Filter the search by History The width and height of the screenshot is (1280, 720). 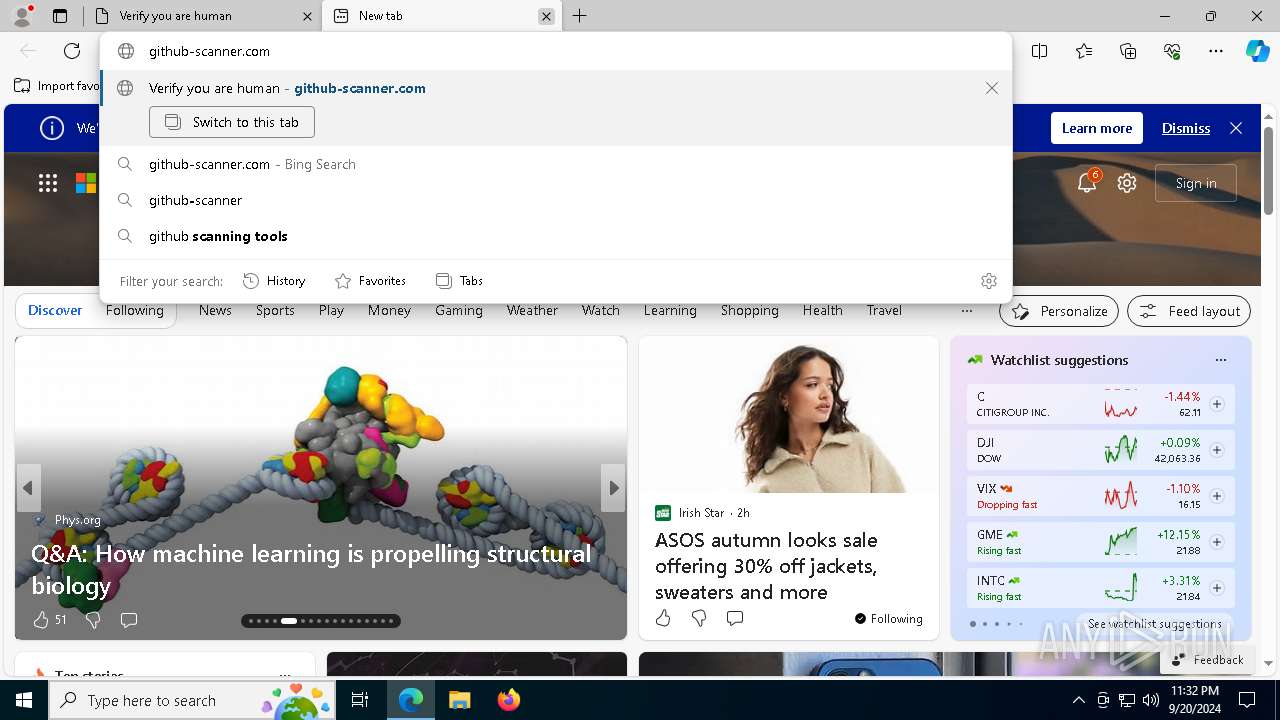274,281
